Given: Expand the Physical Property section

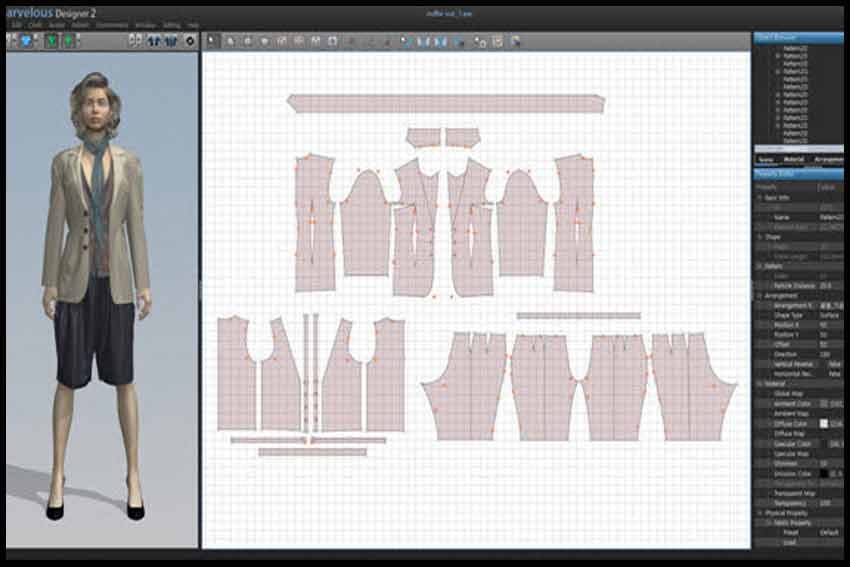Looking at the screenshot, I should [760, 513].
